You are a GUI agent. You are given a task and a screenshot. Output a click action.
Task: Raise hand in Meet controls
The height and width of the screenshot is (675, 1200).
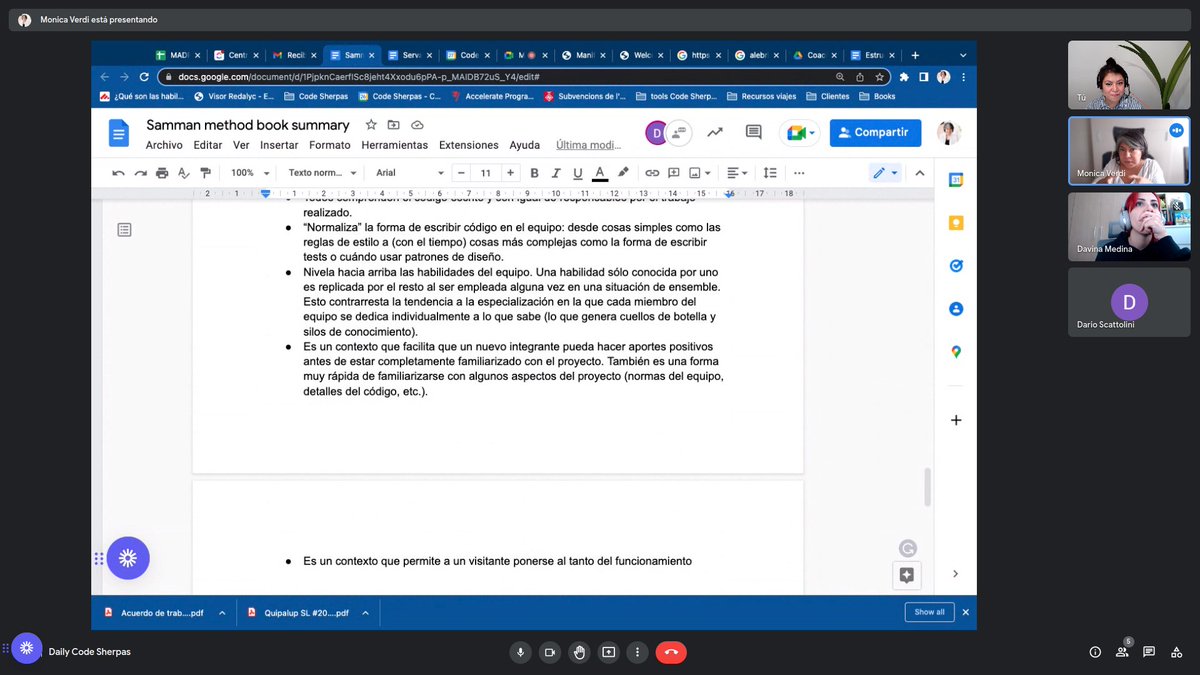pos(579,652)
